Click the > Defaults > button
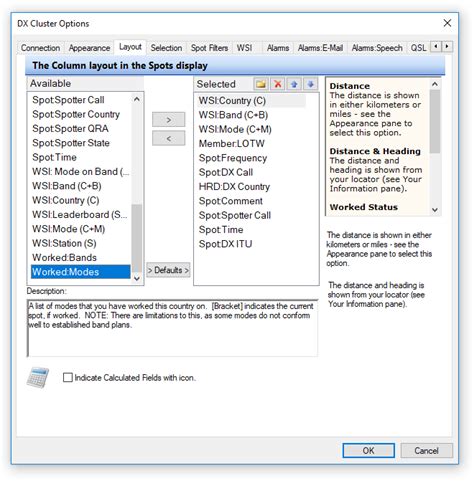The height and width of the screenshot is (481, 474). 168,270
